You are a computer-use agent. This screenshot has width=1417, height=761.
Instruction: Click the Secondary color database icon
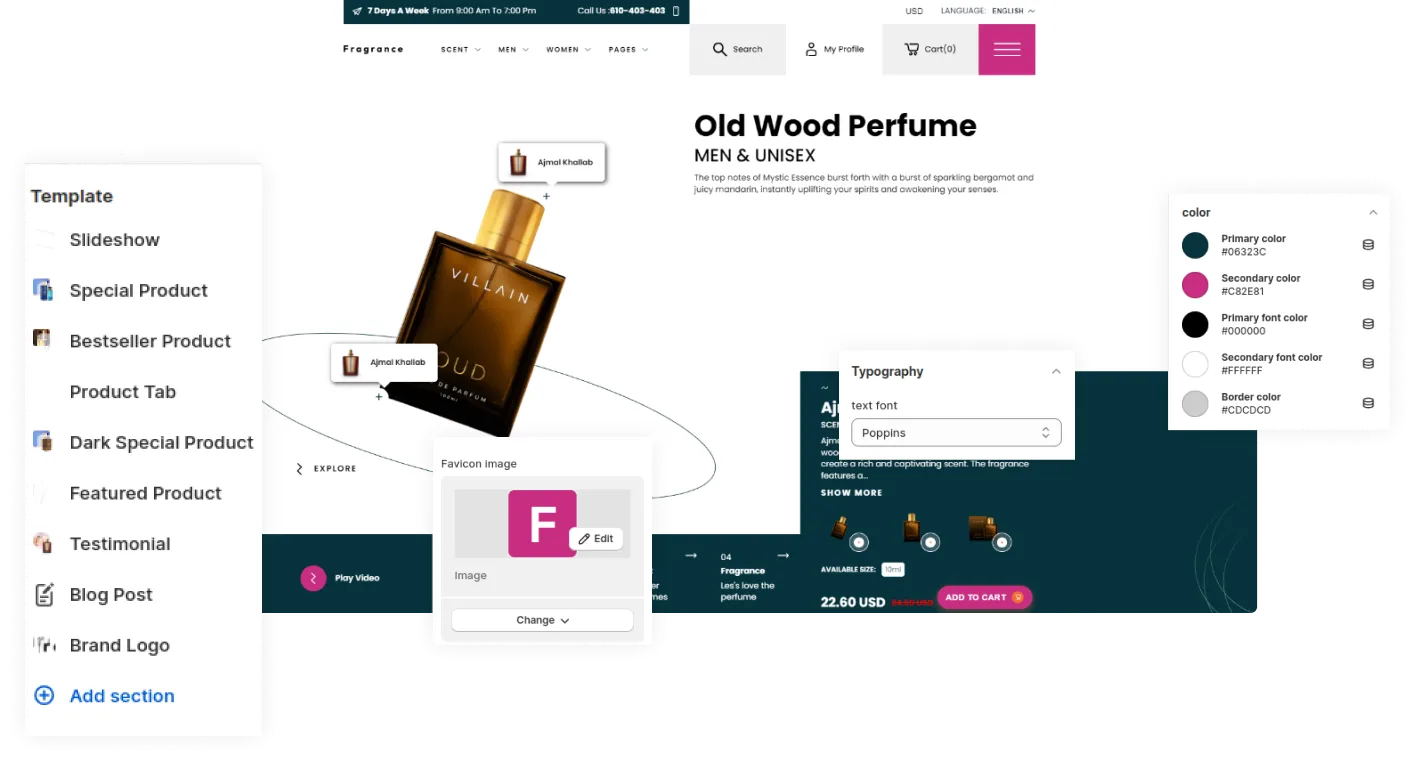1368,284
